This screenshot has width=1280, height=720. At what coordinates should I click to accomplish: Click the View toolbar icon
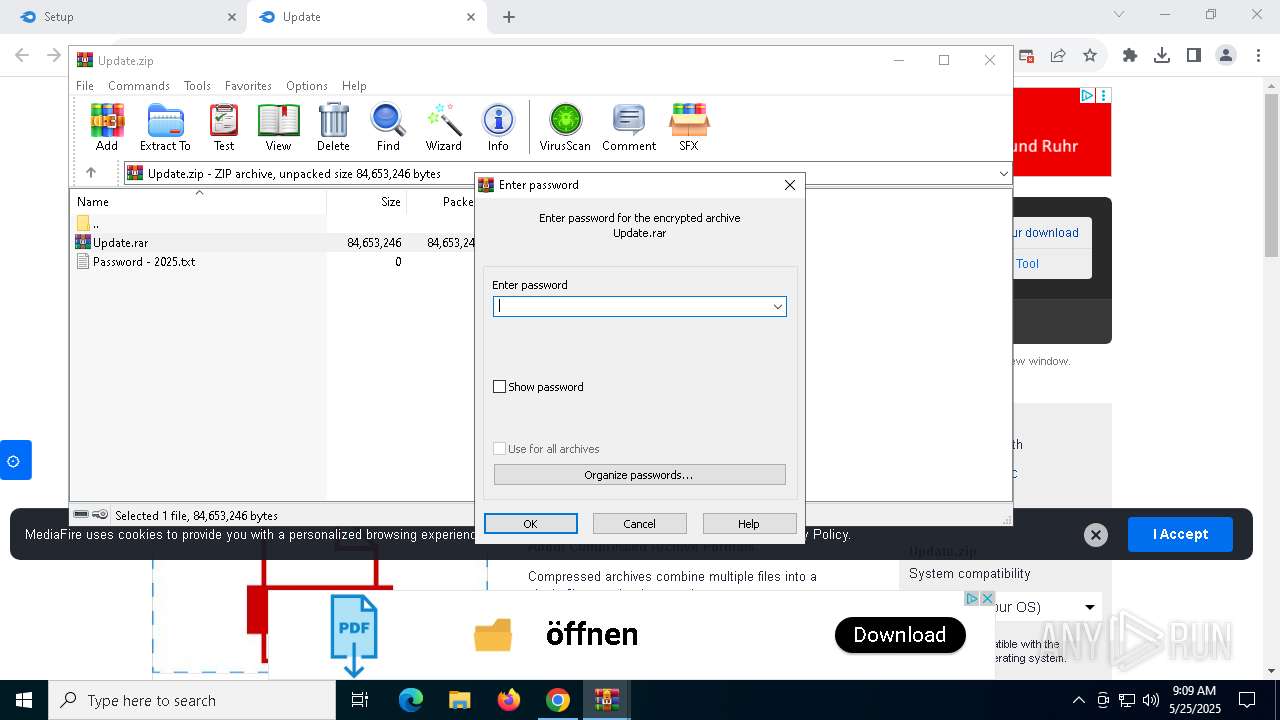(278, 127)
